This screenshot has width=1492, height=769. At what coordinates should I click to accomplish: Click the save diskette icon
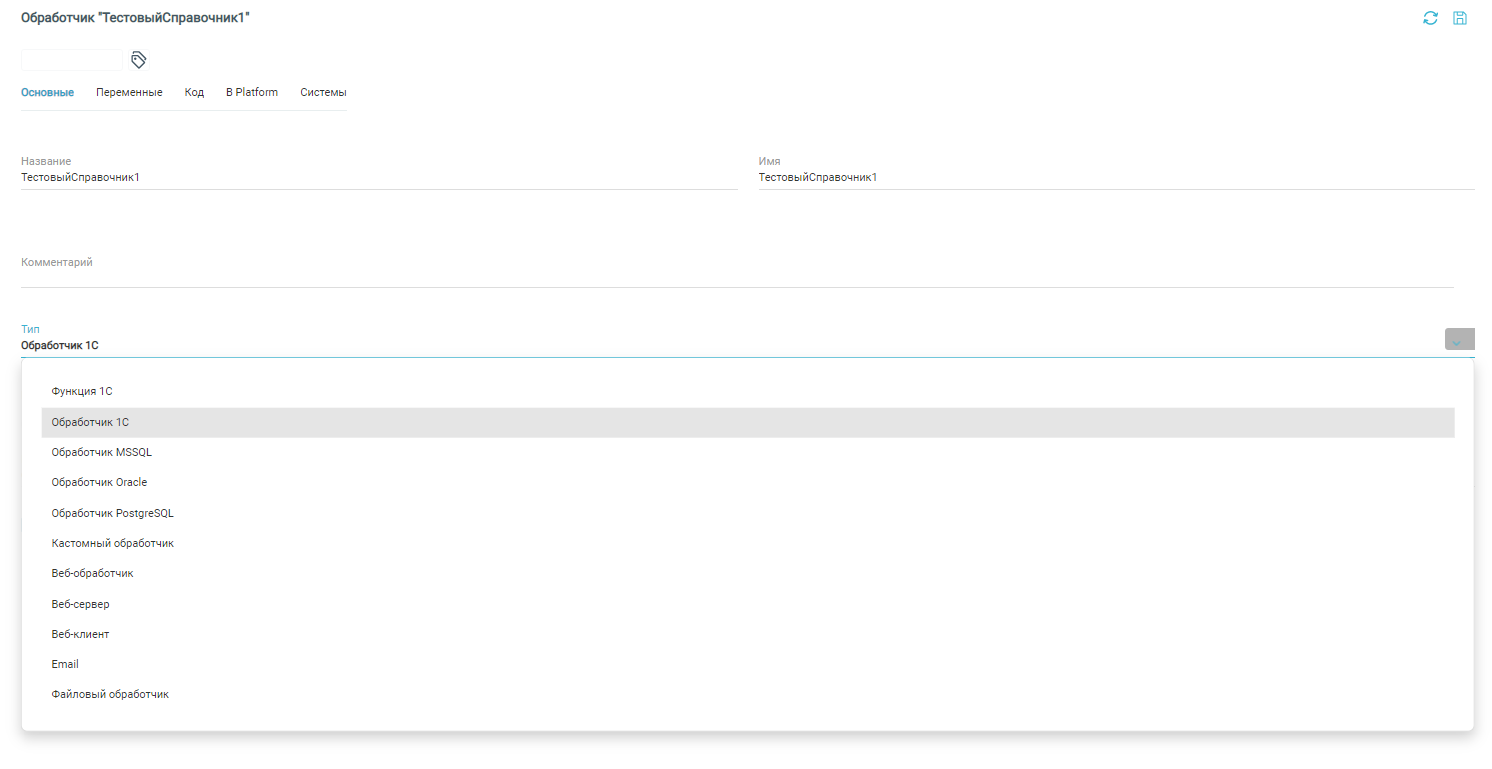pos(1460,18)
